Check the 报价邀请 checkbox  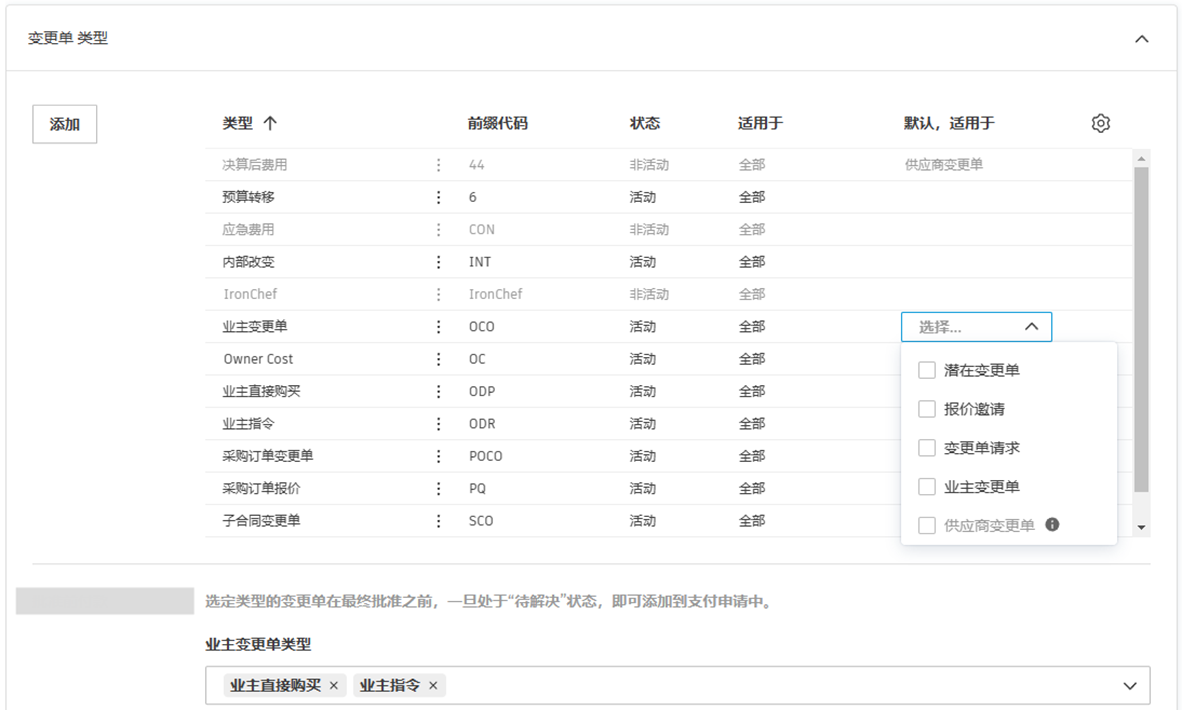pos(926,409)
